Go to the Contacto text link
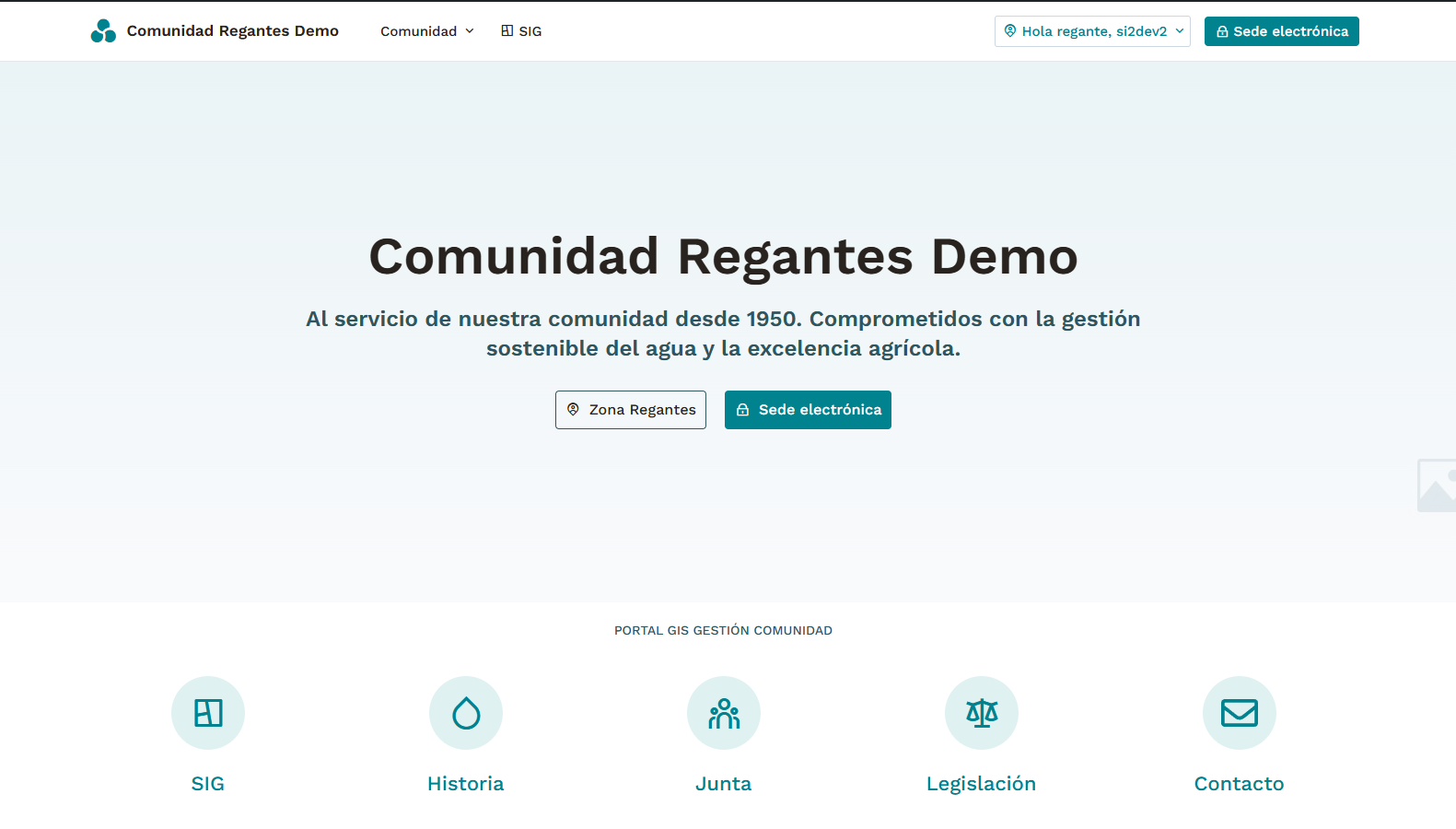This screenshot has width=1456, height=829. (1240, 784)
